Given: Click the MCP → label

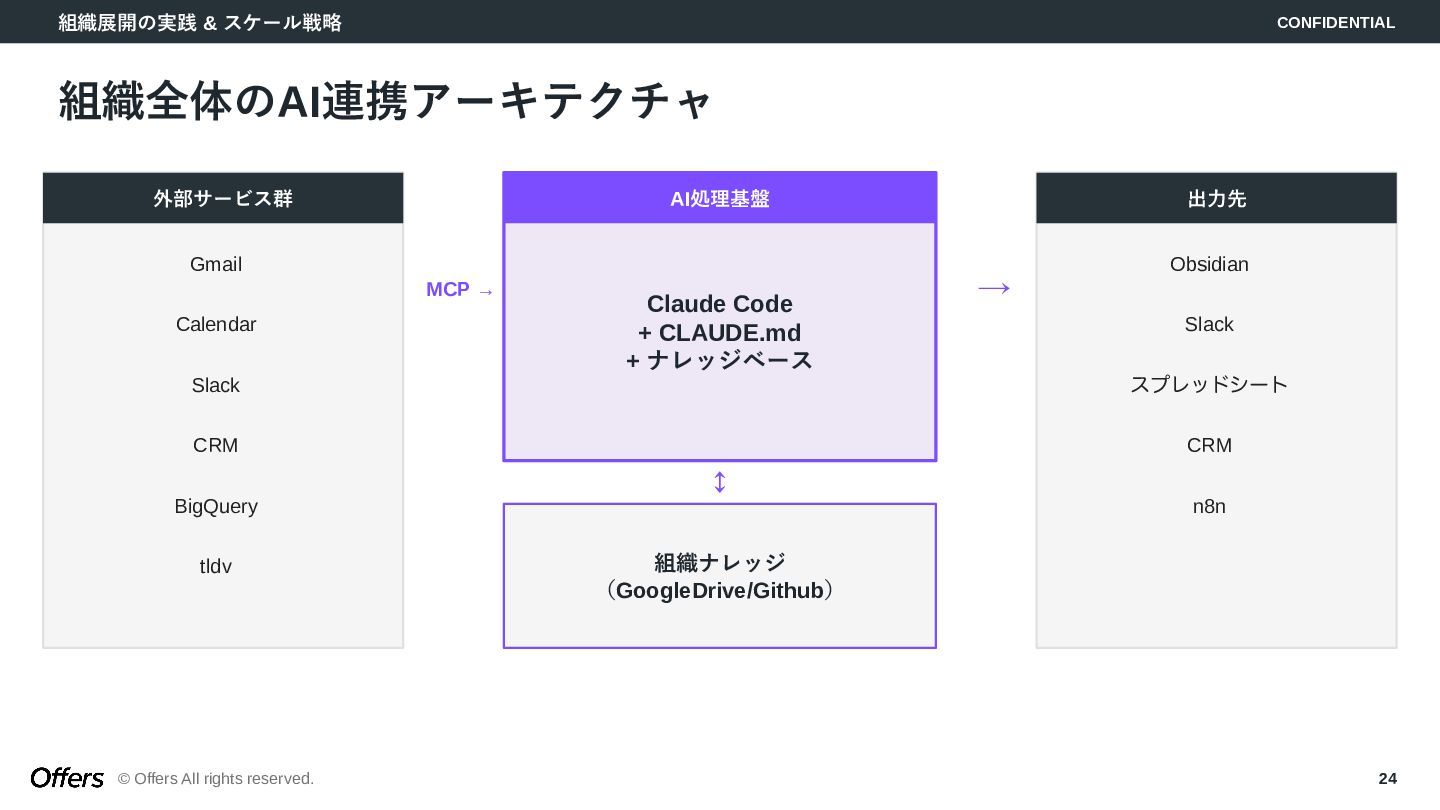Looking at the screenshot, I should tap(460, 290).
